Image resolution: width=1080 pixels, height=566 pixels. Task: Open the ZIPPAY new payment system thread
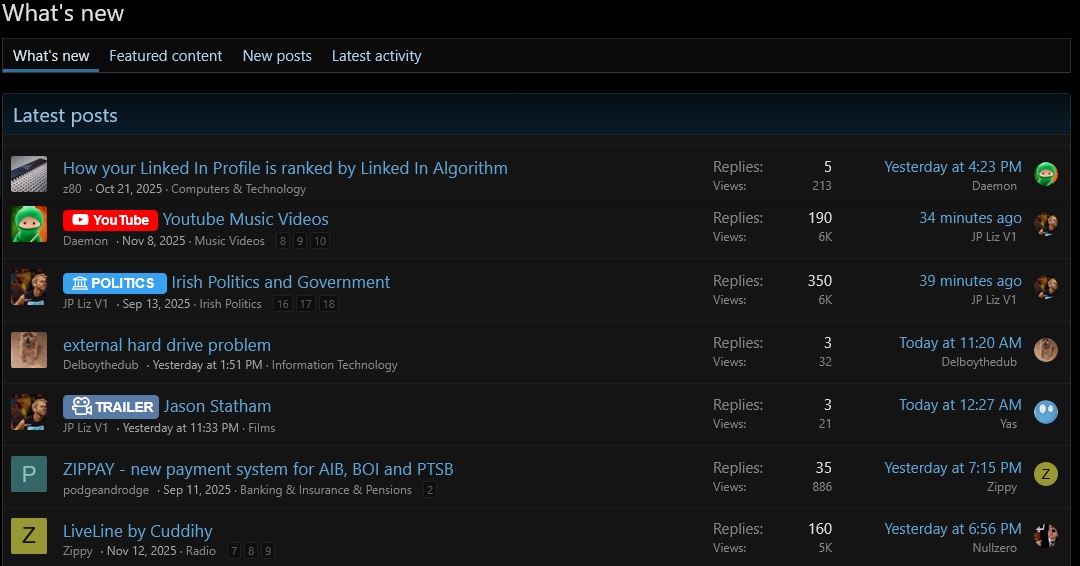258,469
